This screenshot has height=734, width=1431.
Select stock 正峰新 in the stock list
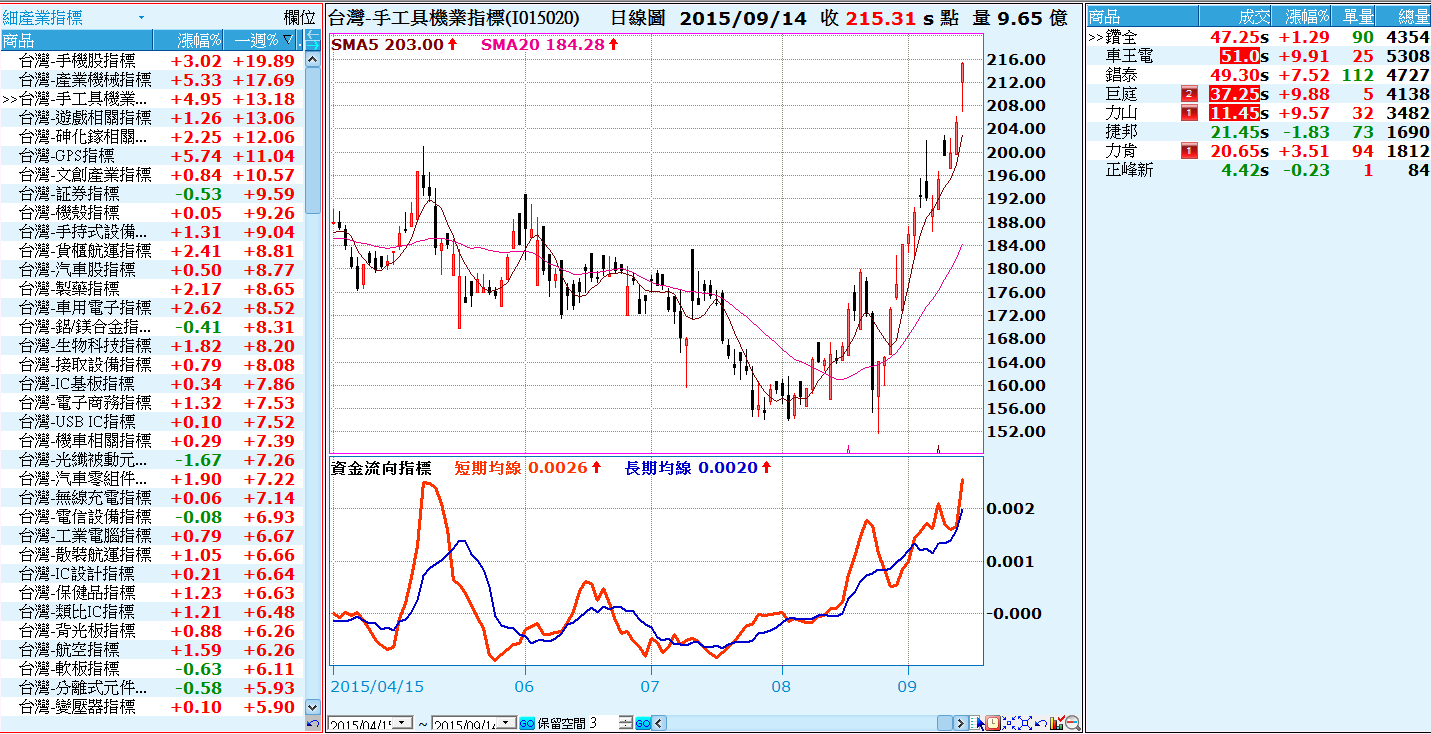pos(1258,170)
